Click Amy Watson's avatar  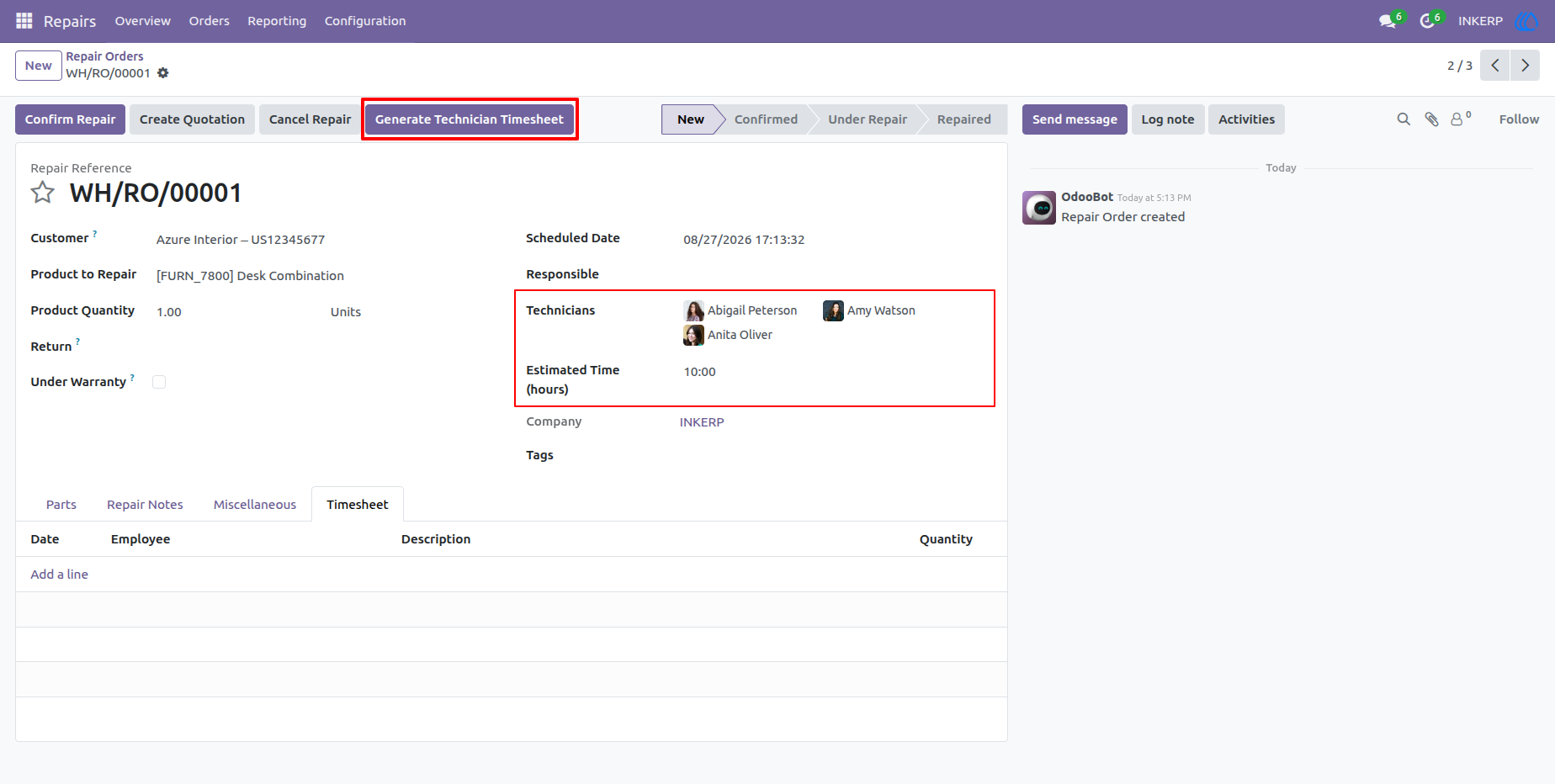pos(833,311)
